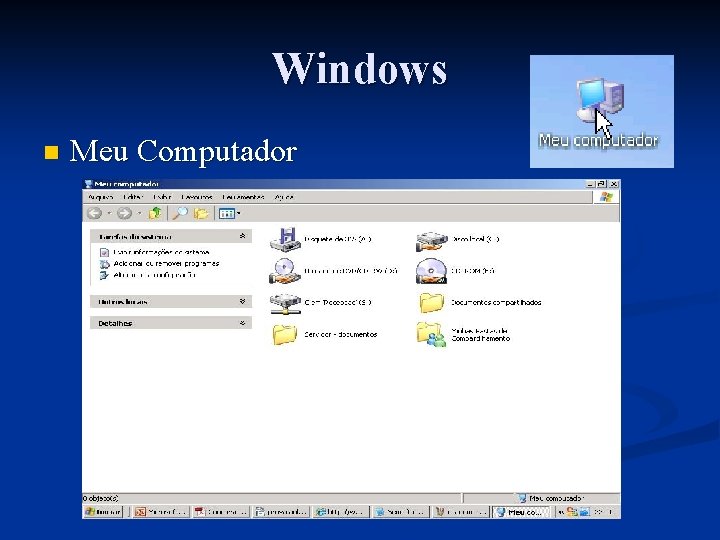Click the Back arrow toolbar icon
720x540 pixels.
[x=95, y=213]
